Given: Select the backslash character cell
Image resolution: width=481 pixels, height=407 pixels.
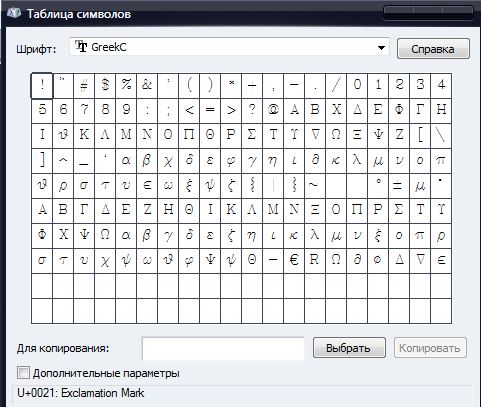Looking at the screenshot, I should pos(441,136).
